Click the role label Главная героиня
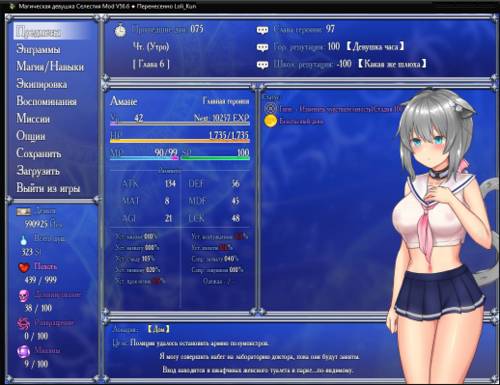 coord(226,101)
